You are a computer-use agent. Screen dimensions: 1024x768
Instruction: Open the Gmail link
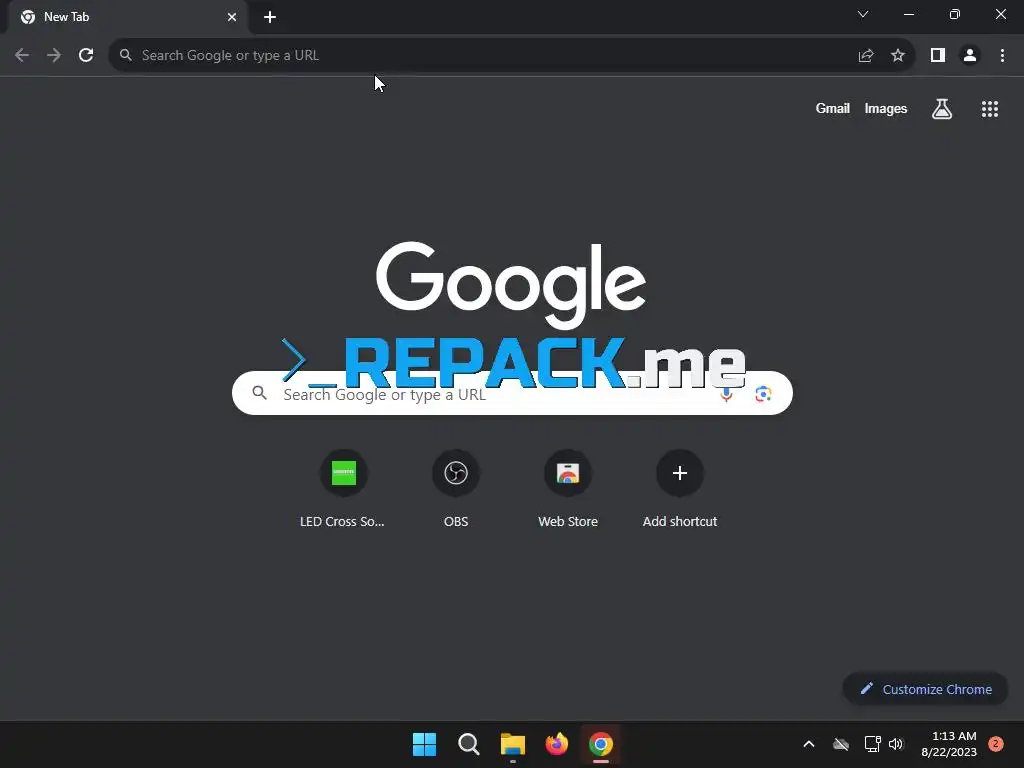click(x=833, y=108)
